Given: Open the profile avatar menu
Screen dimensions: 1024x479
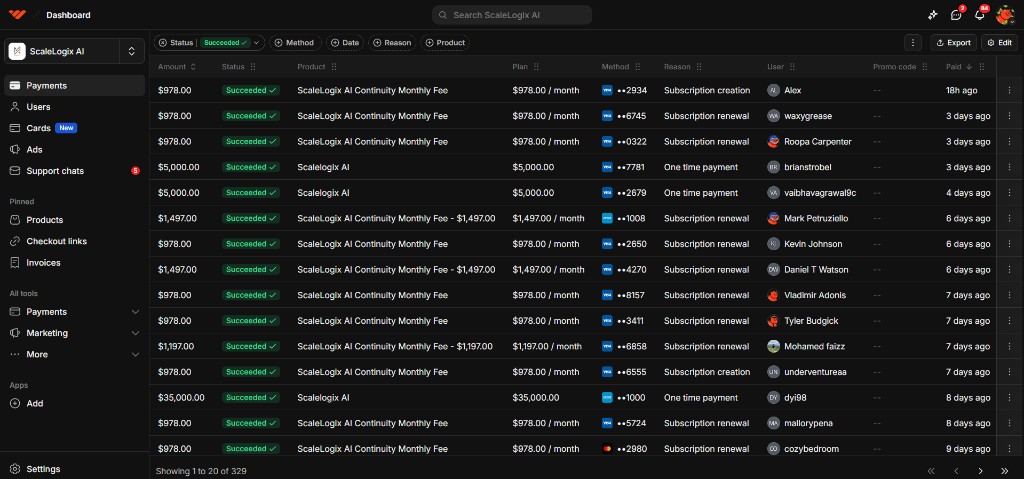Looking at the screenshot, I should point(1006,15).
